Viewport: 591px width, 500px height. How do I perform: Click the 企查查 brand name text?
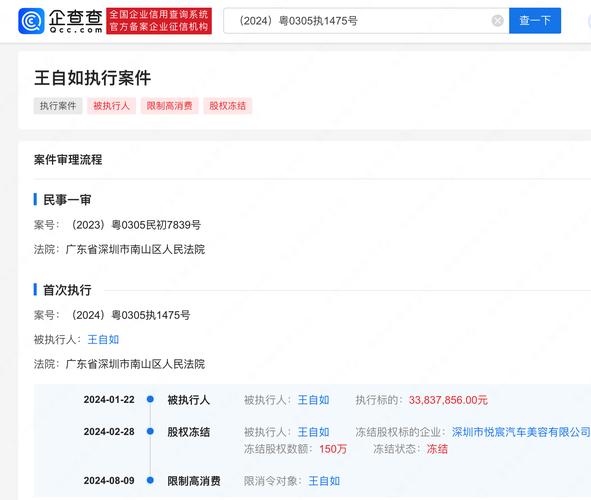coord(76,17)
